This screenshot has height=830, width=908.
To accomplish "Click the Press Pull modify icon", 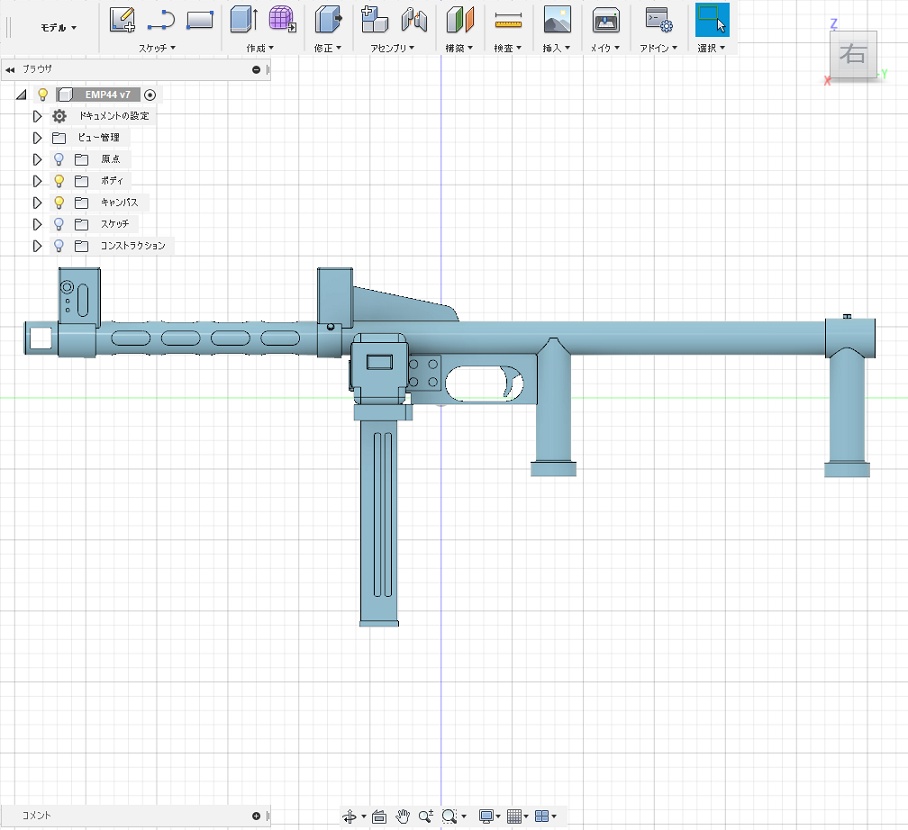I will coord(328,19).
